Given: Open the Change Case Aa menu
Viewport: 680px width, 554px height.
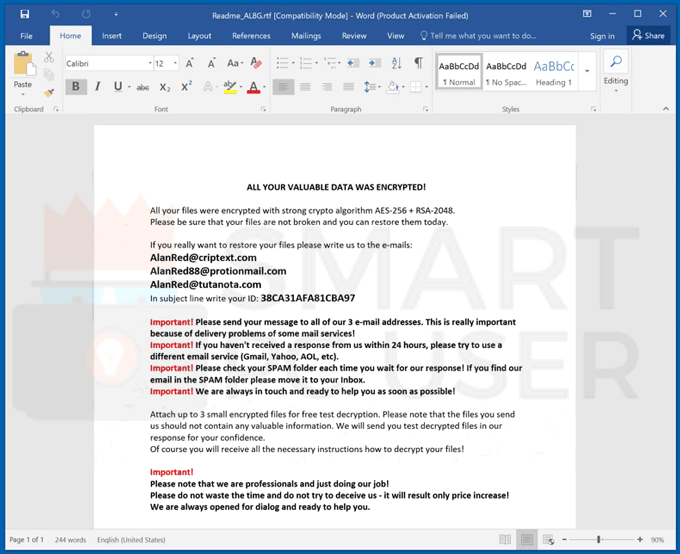Looking at the screenshot, I should pos(235,63).
